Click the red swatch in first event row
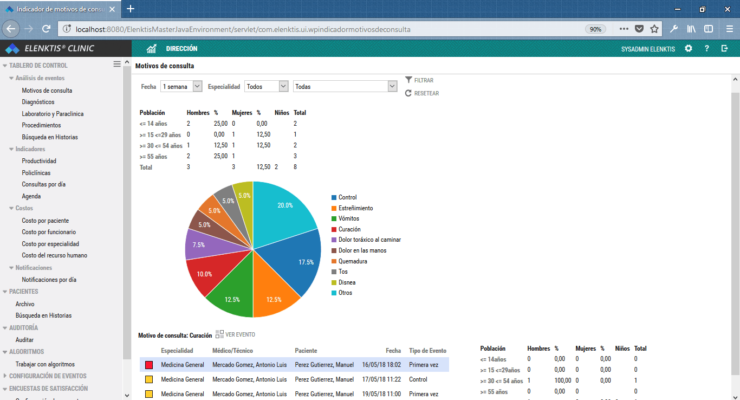 148,366
